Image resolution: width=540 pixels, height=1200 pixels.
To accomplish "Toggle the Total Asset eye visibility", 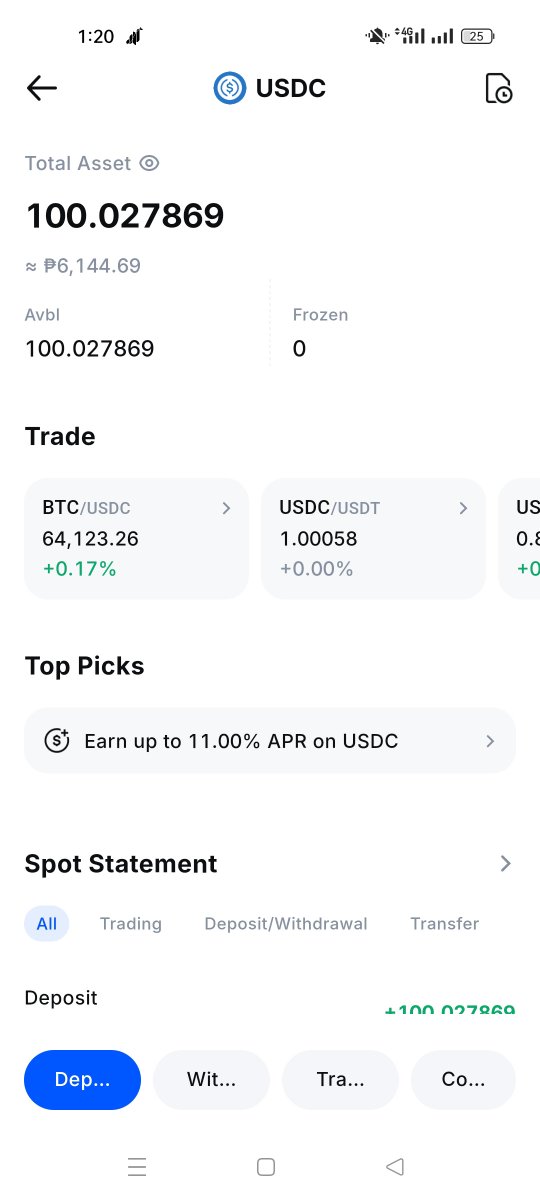I will [149, 163].
